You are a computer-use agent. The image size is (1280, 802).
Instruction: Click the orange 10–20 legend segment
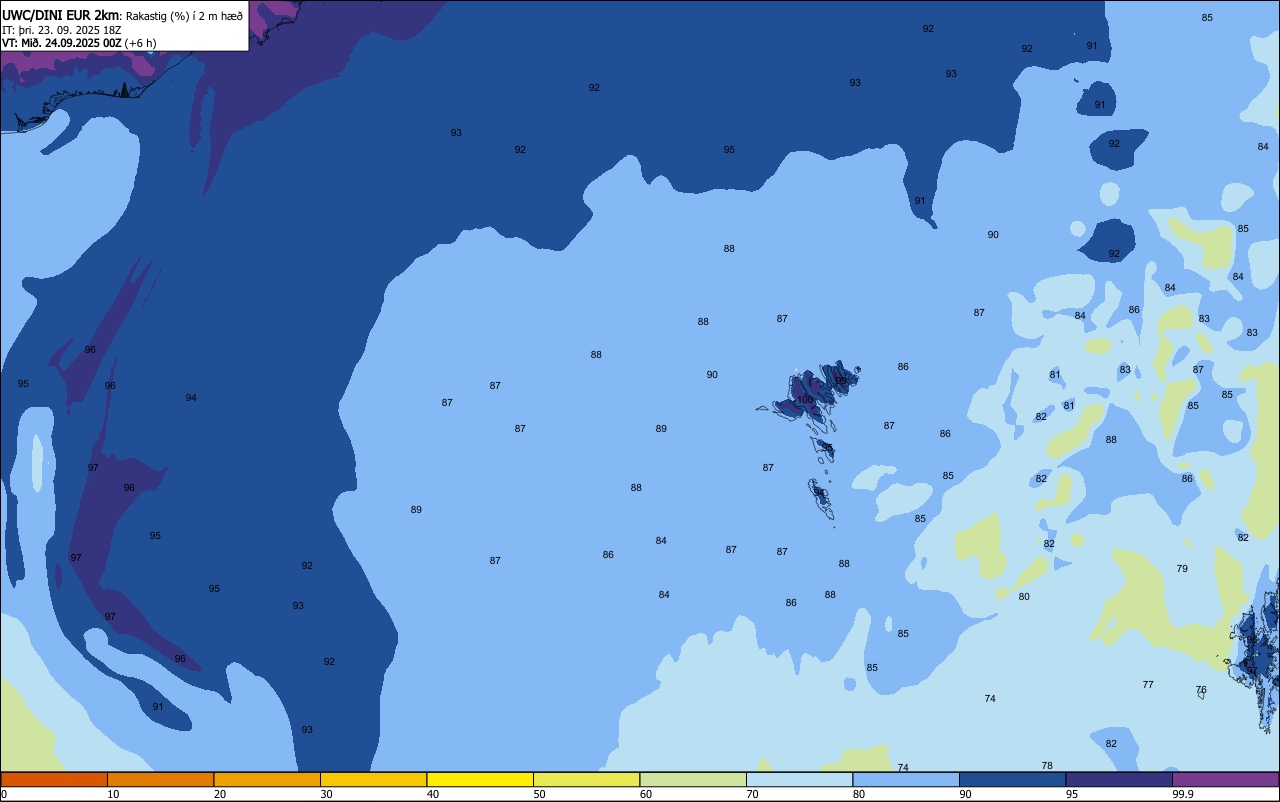(160, 779)
